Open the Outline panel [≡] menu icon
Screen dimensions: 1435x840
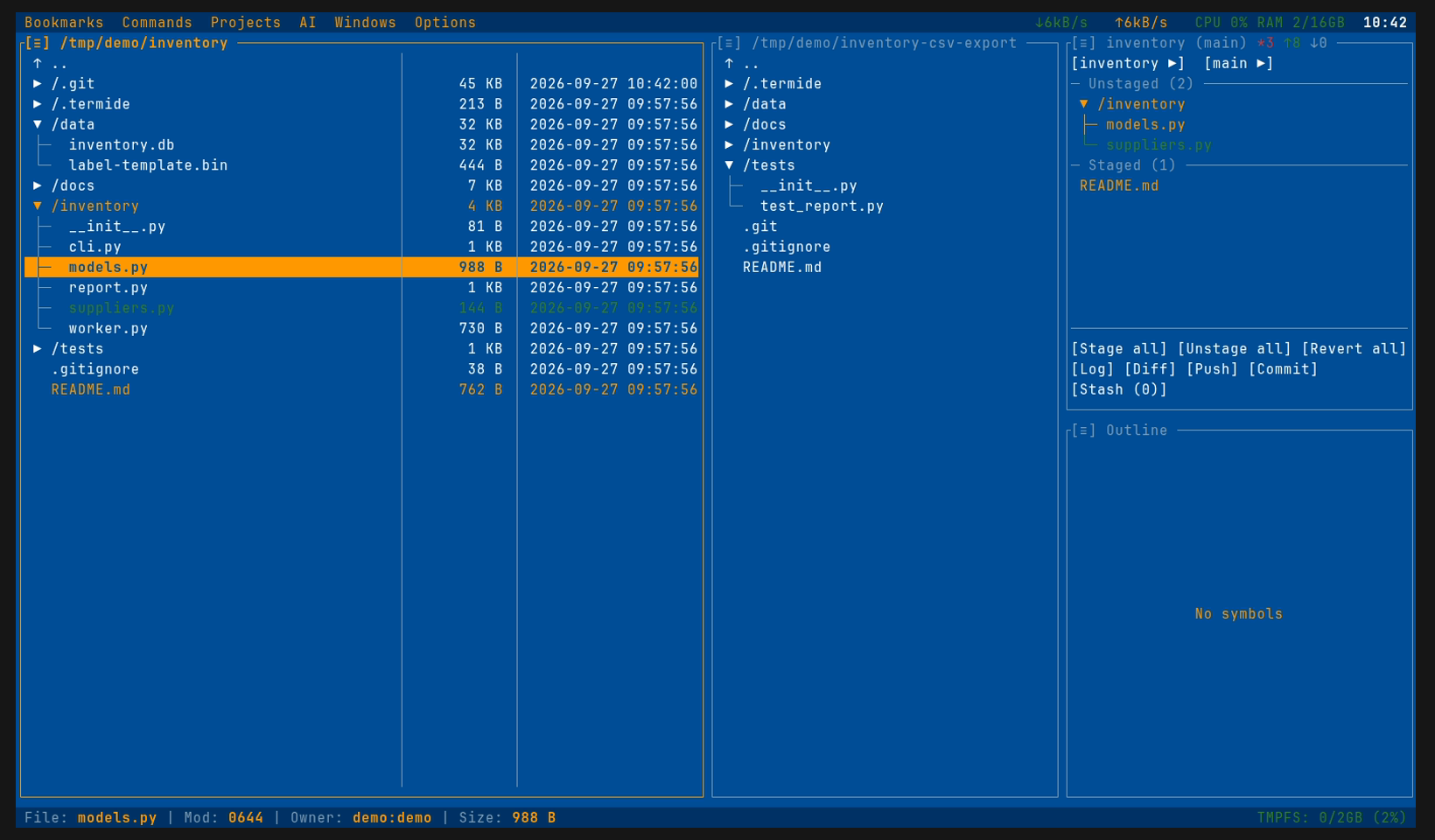[1083, 430]
